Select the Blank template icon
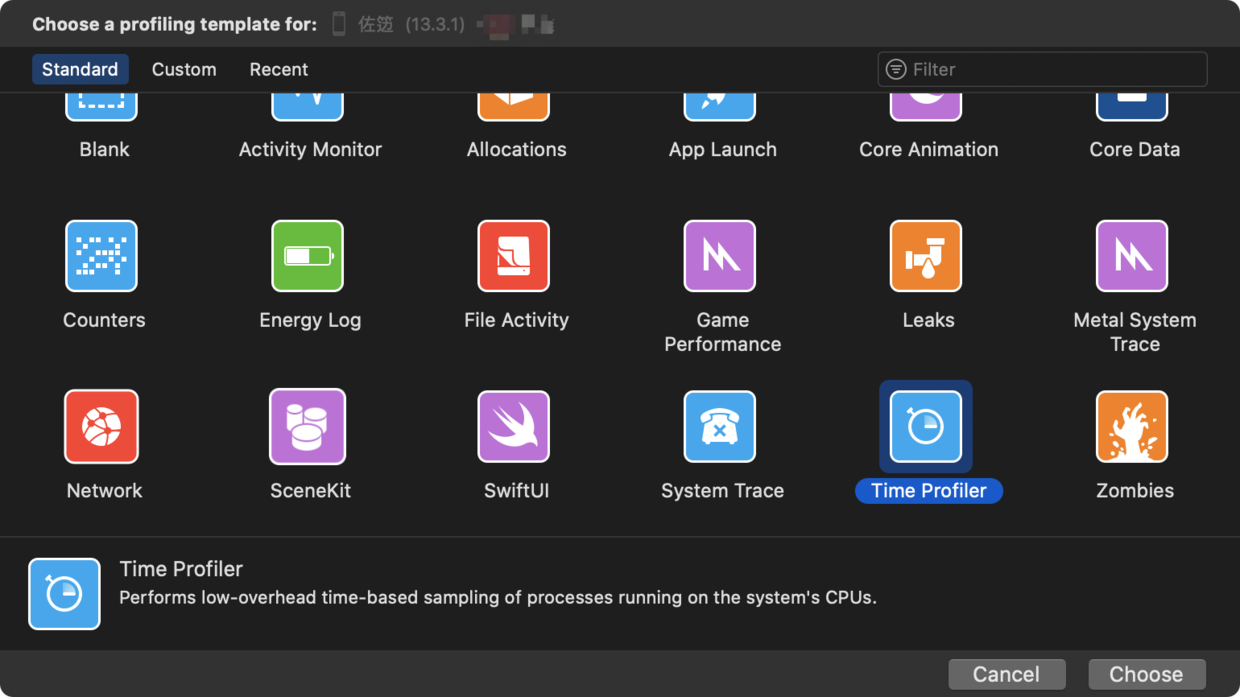Image resolution: width=1240 pixels, height=697 pixels. click(101, 107)
